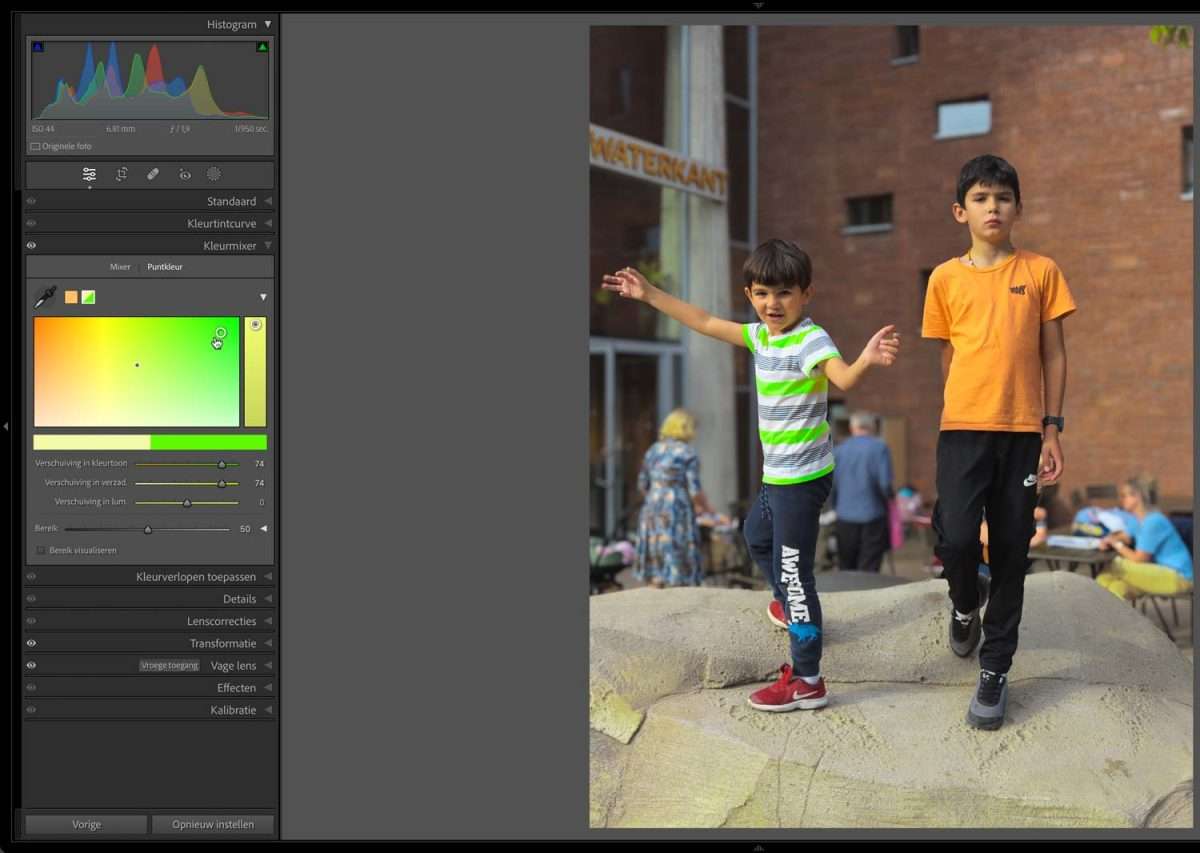The width and height of the screenshot is (1200, 853).
Task: Select the orange color swatch
Action: tap(71, 297)
